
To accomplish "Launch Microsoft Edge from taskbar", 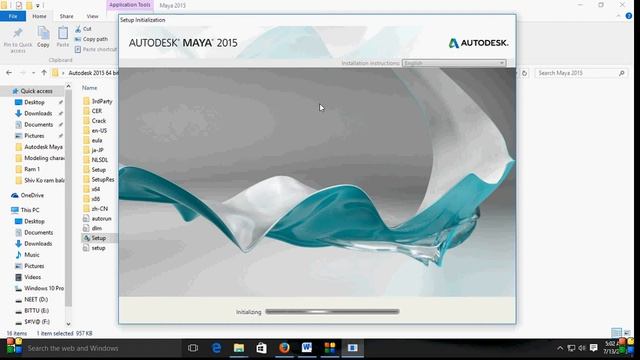I will click(216, 348).
